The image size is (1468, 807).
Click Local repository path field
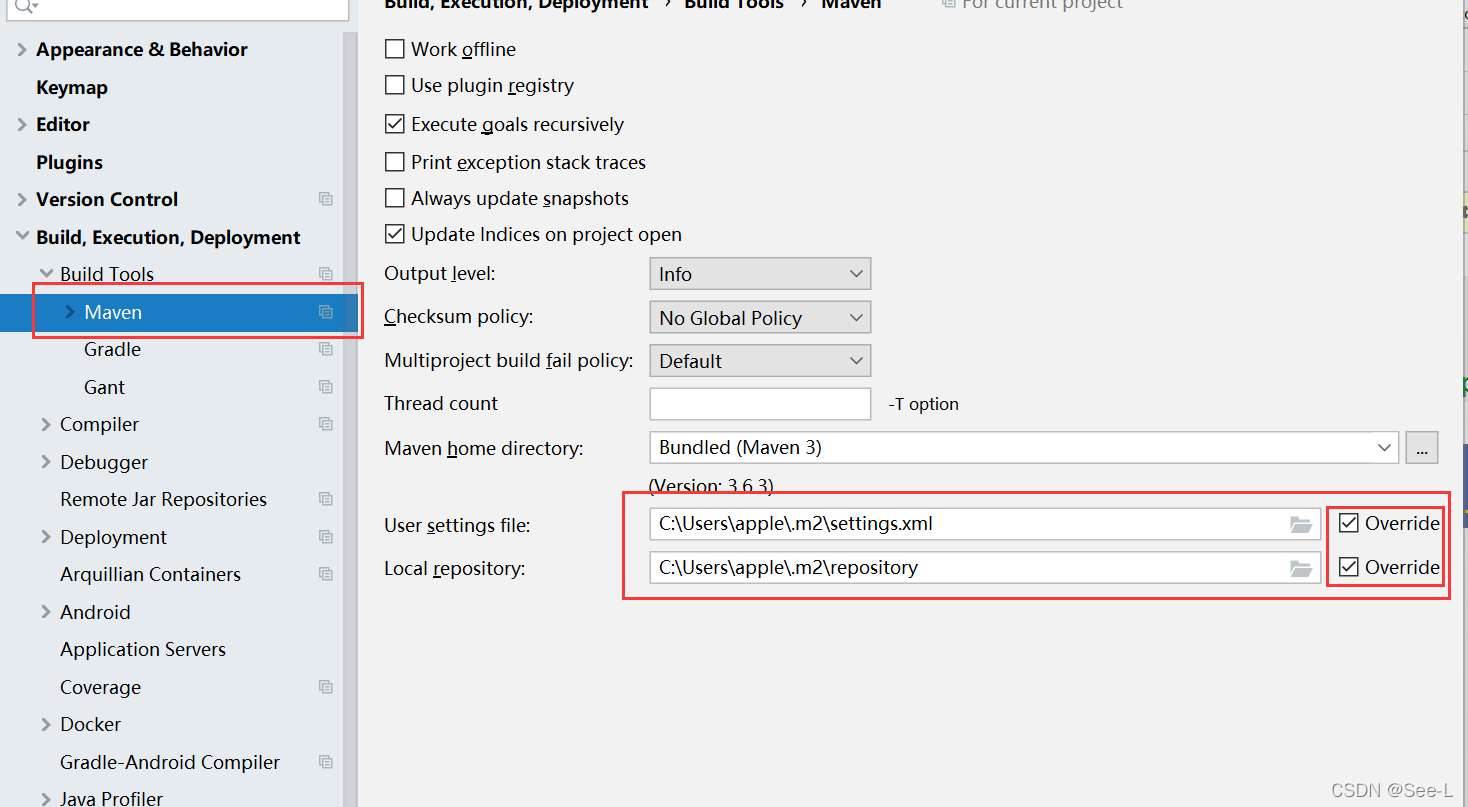[x=985, y=568]
